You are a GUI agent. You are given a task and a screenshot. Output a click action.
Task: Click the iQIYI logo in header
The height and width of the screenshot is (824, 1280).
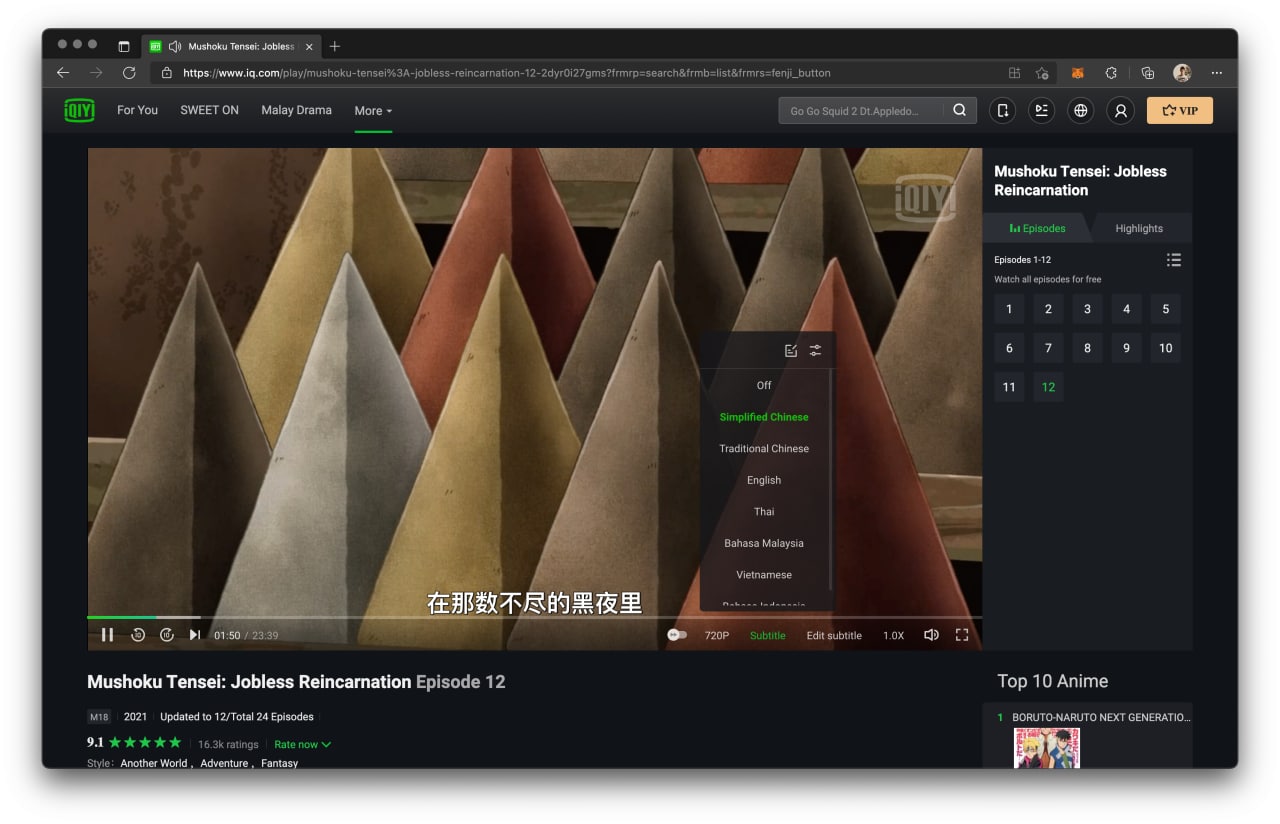79,110
